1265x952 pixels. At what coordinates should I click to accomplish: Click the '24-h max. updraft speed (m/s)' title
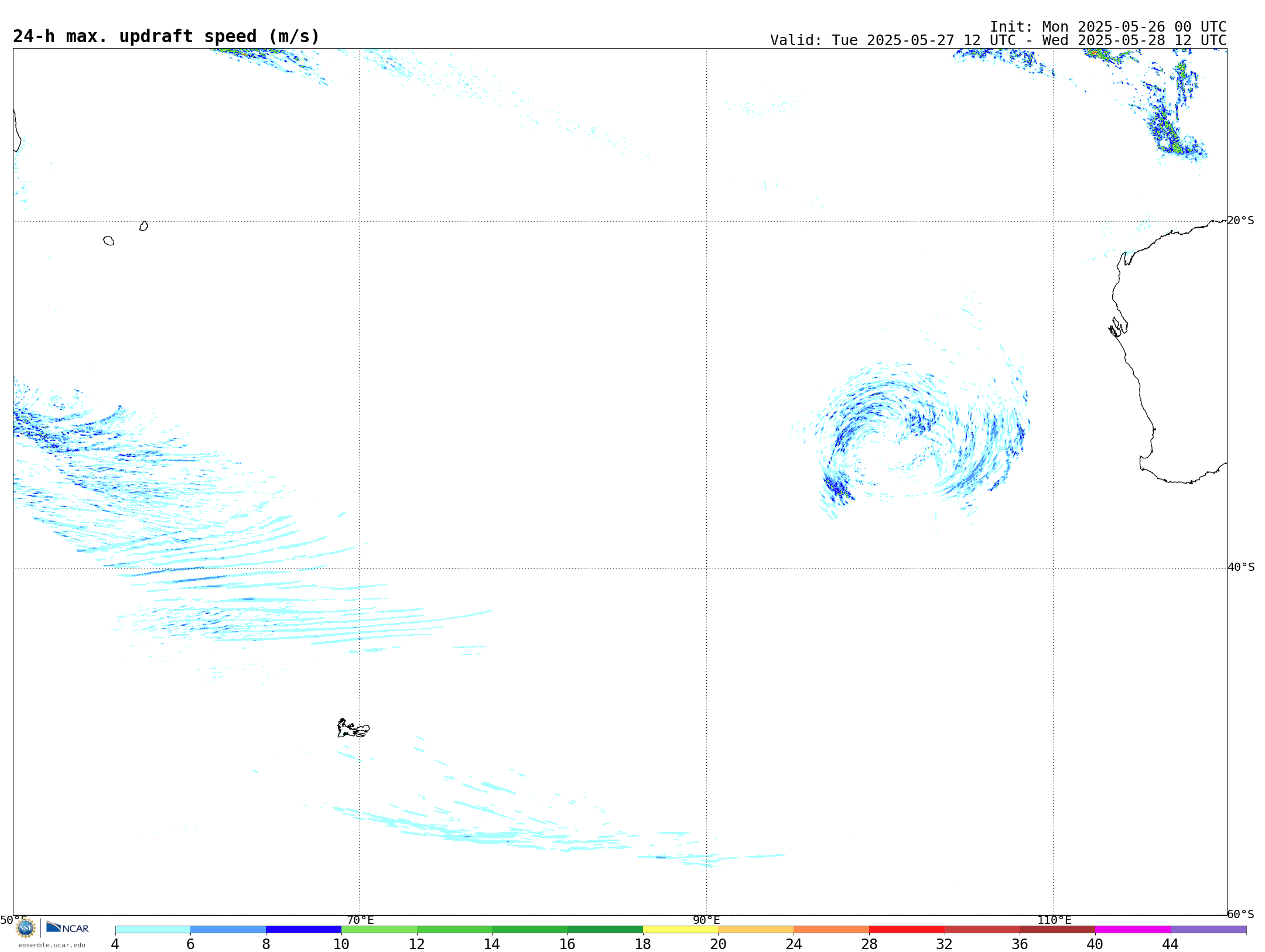click(166, 36)
